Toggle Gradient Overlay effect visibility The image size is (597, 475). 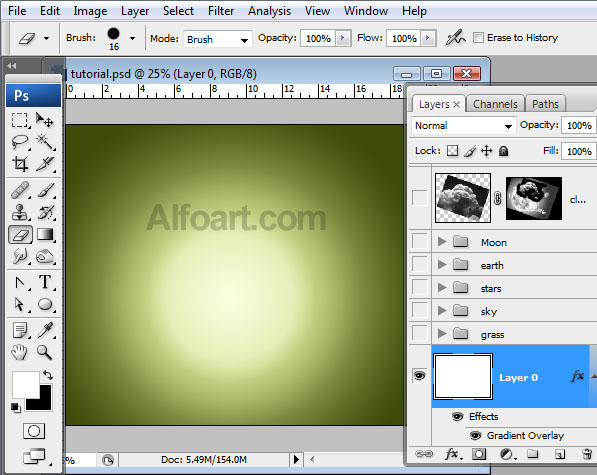pyautogui.click(x=476, y=435)
